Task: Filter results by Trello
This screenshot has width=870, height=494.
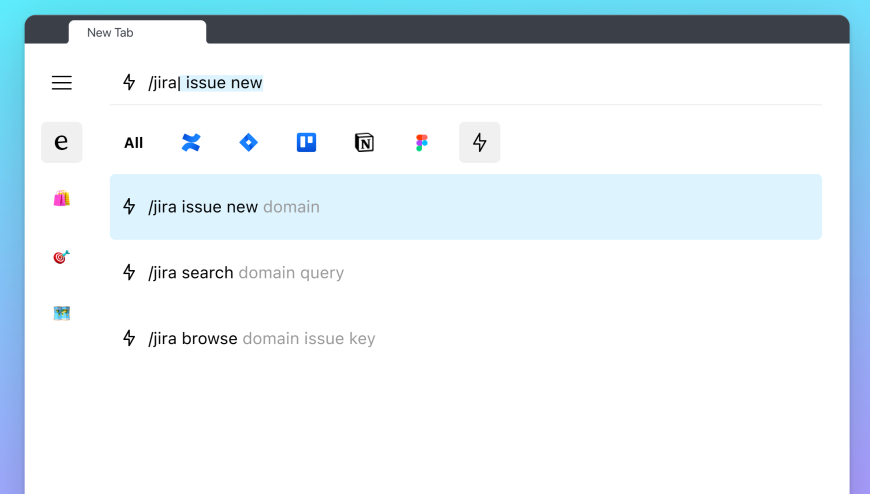Action: (x=307, y=143)
